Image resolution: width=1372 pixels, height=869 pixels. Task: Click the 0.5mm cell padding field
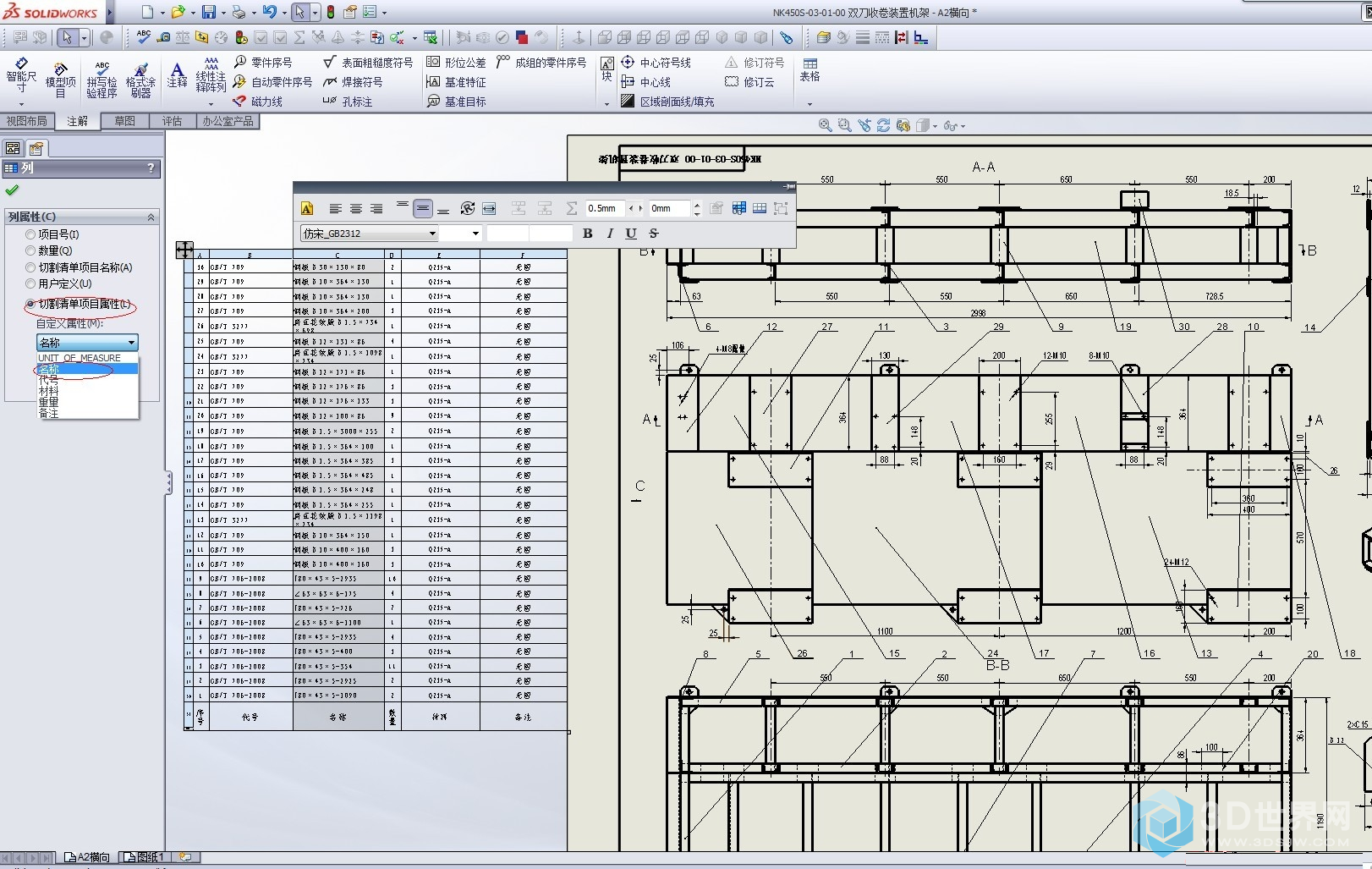(x=606, y=208)
